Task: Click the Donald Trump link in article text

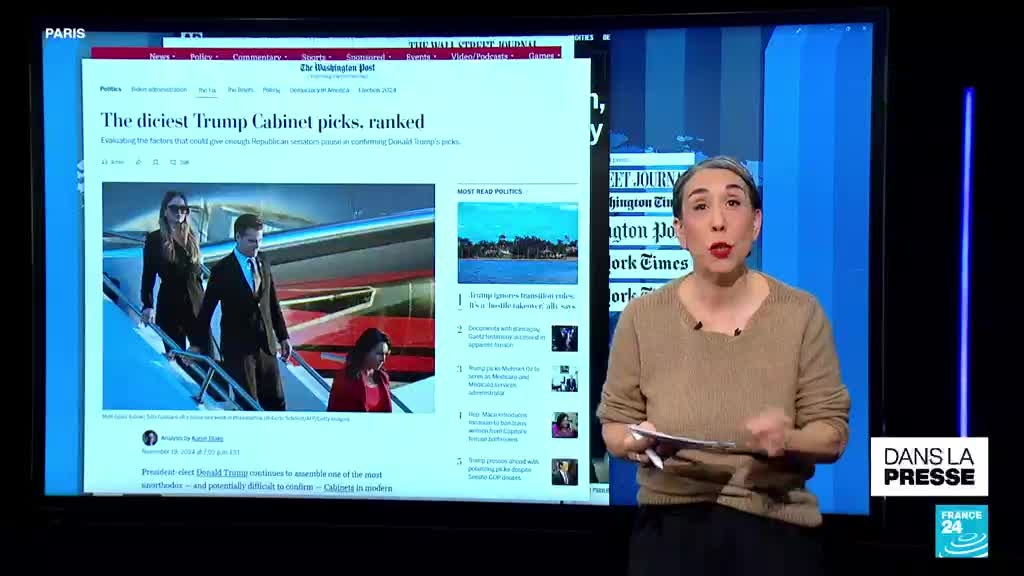Action: pyautogui.click(x=221, y=473)
